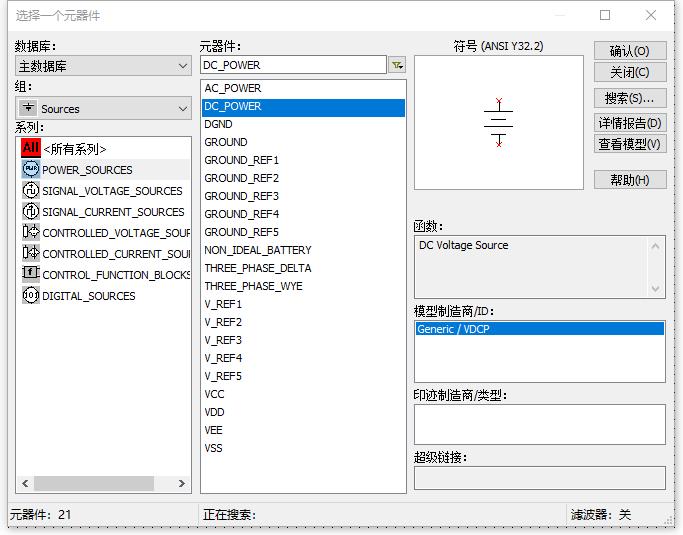This screenshot has height=535, width=683.
Task: Click the 查看模型(V) view model button
Action: tap(630, 144)
